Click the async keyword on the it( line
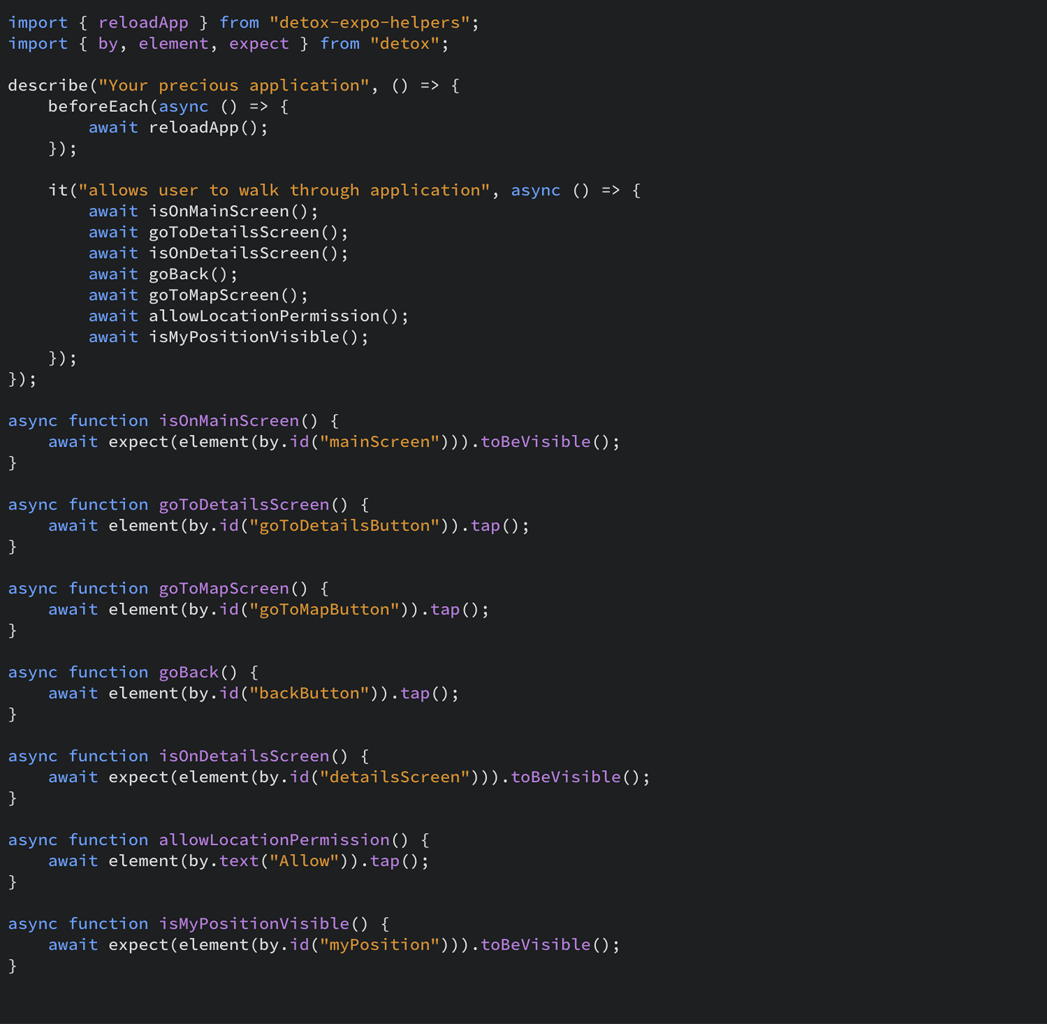1047x1024 pixels. [536, 190]
